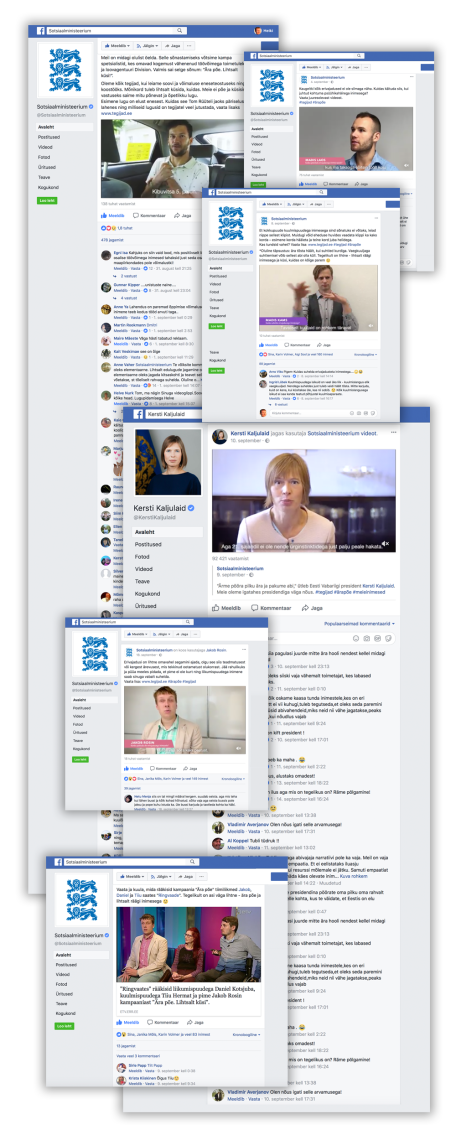456x1140 pixels.
Task: Play the Kingvaates TV studio video thumbnail
Action: pos(188,944)
